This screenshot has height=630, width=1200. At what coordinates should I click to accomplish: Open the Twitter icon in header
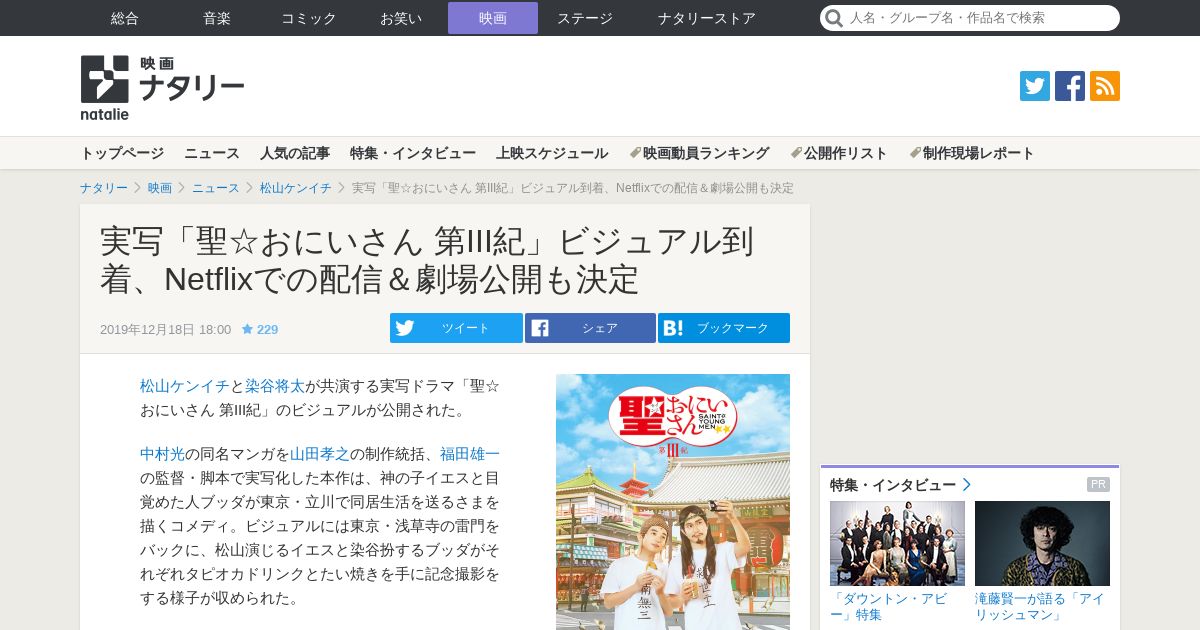coord(1035,86)
